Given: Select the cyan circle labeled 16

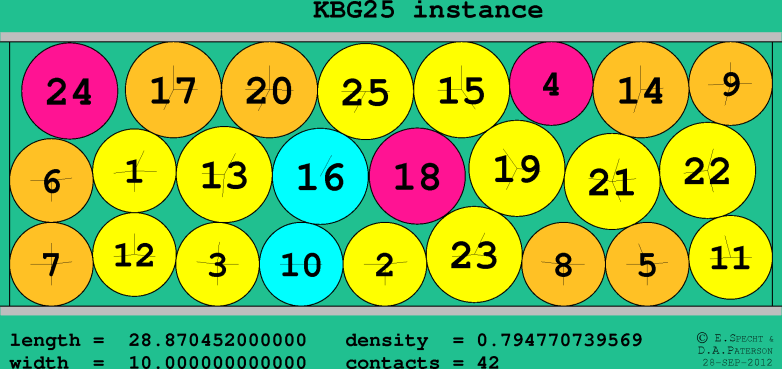Looking at the screenshot, I should [321, 177].
